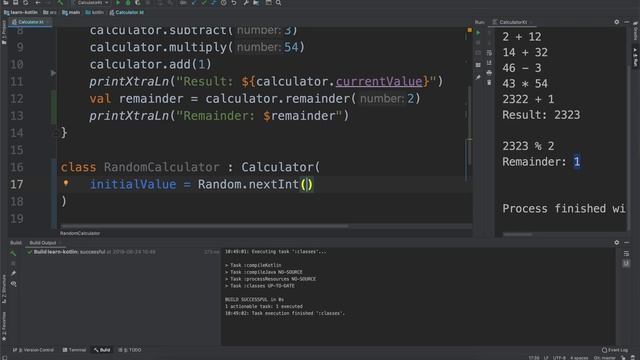
Task: Click the intention lightbulb on line 17
Action: [66, 183]
